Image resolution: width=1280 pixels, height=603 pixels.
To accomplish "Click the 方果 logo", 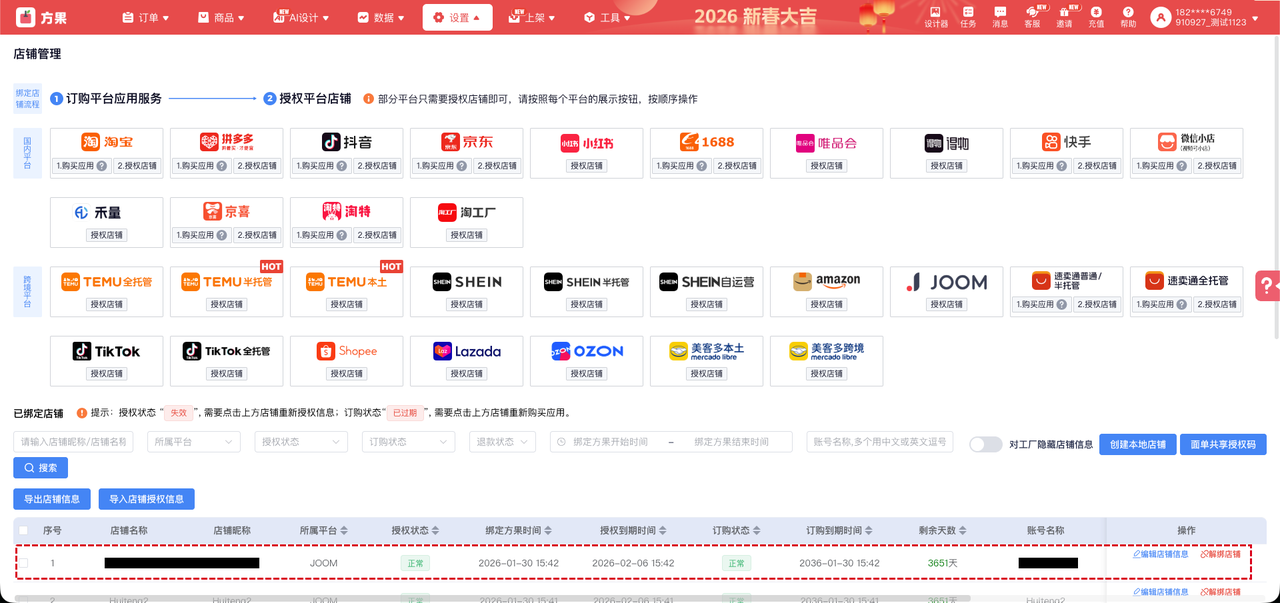I will click(41, 17).
